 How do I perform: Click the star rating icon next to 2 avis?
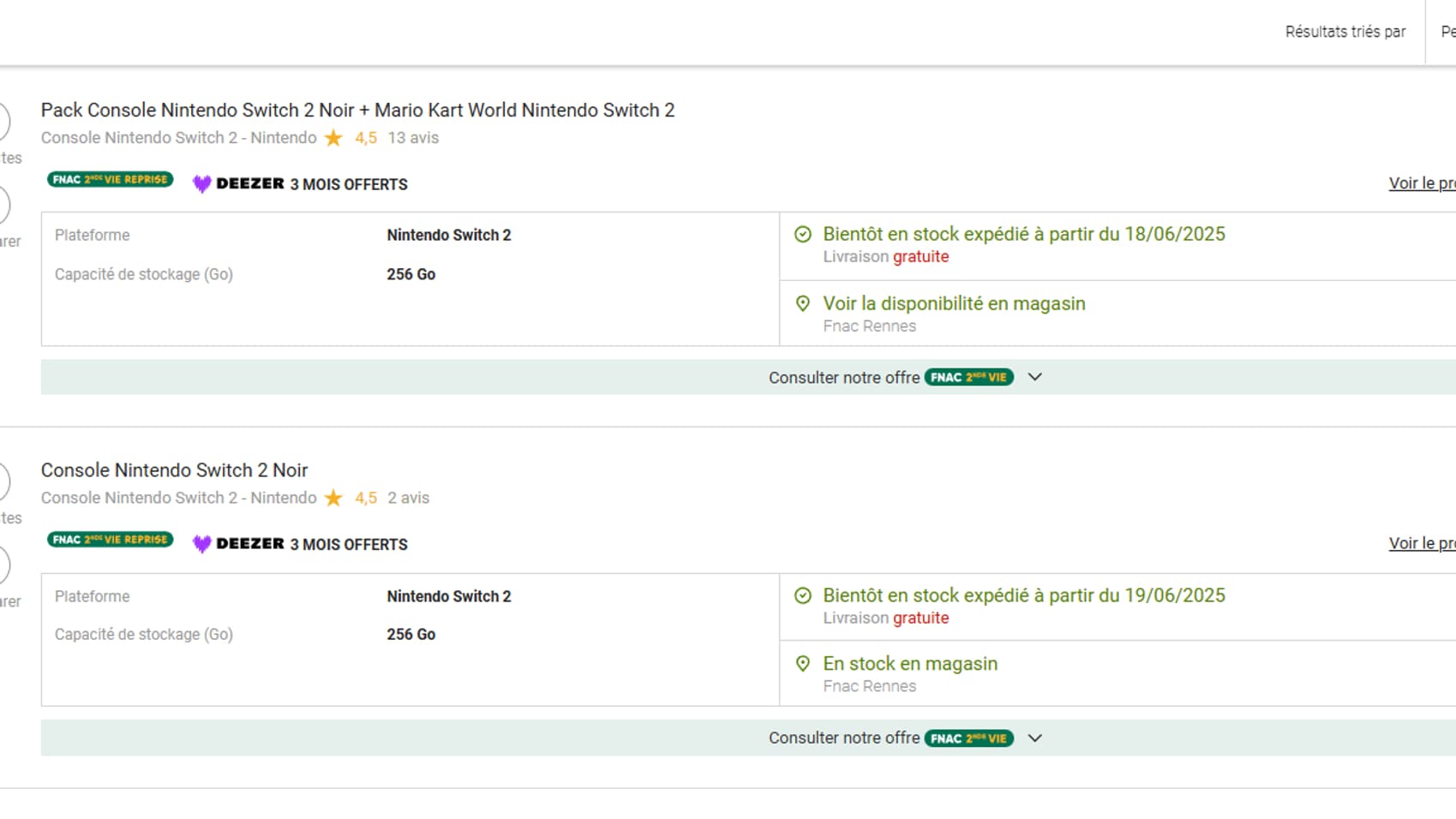tap(333, 498)
